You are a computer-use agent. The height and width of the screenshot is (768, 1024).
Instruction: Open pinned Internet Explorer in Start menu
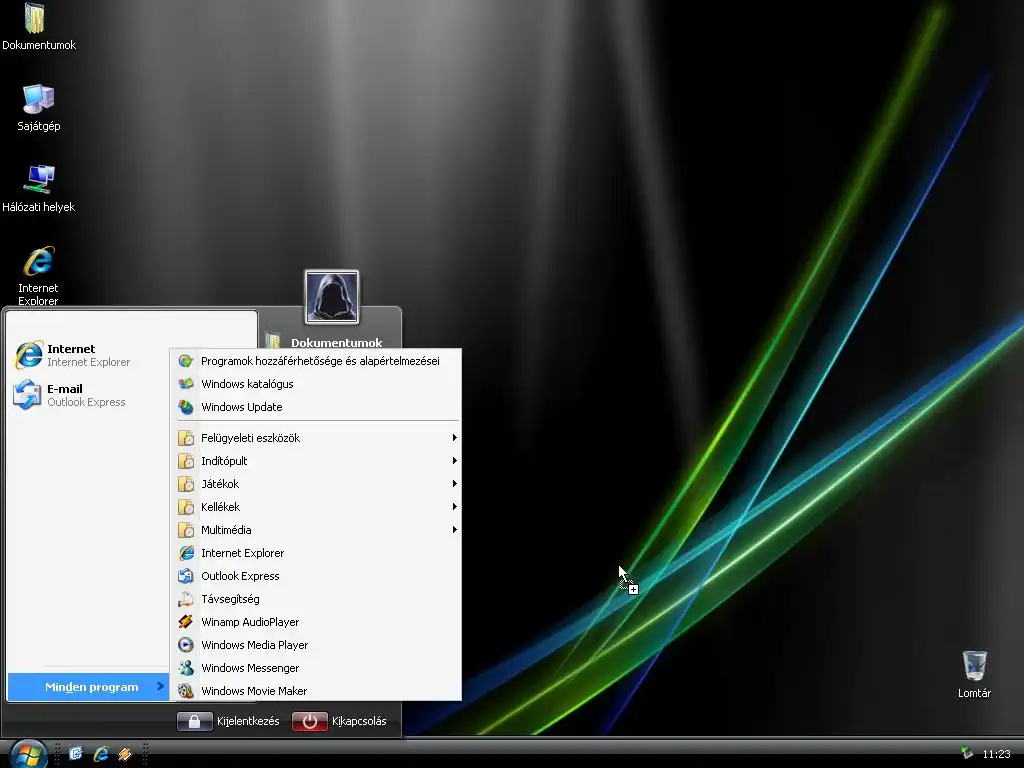coord(88,355)
